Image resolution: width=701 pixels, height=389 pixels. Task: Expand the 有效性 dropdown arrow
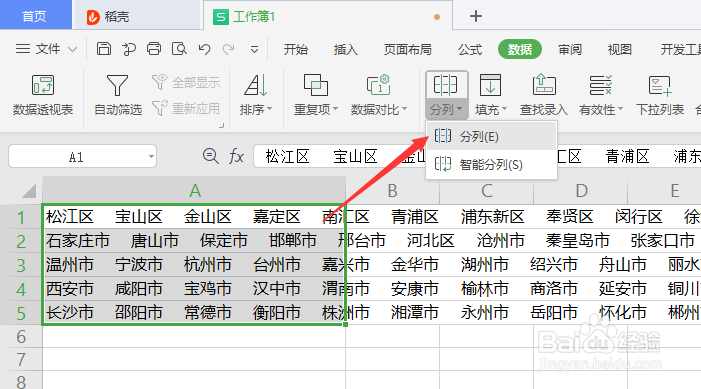[x=621, y=109]
